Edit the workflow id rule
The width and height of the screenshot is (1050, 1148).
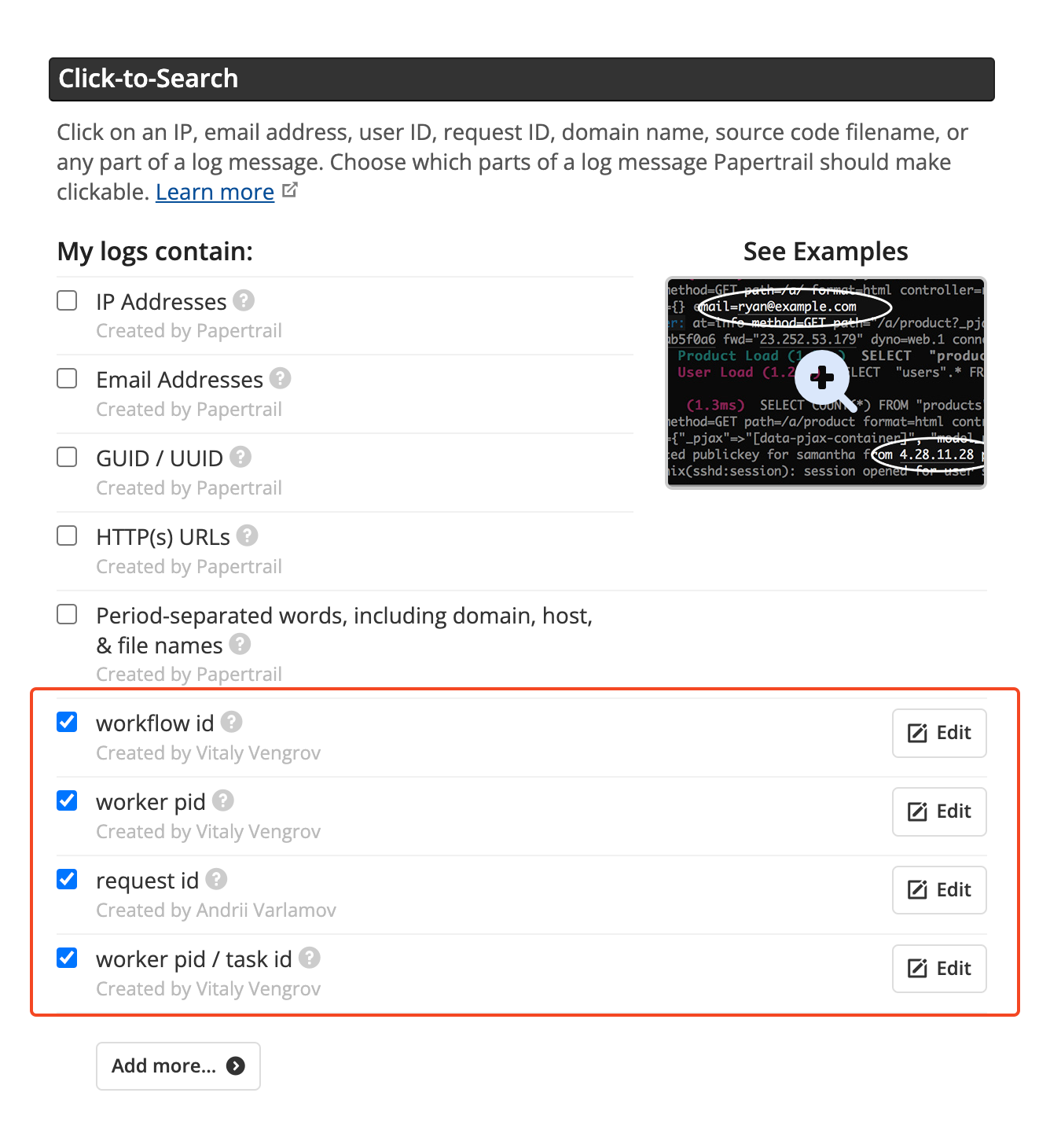[x=939, y=733]
